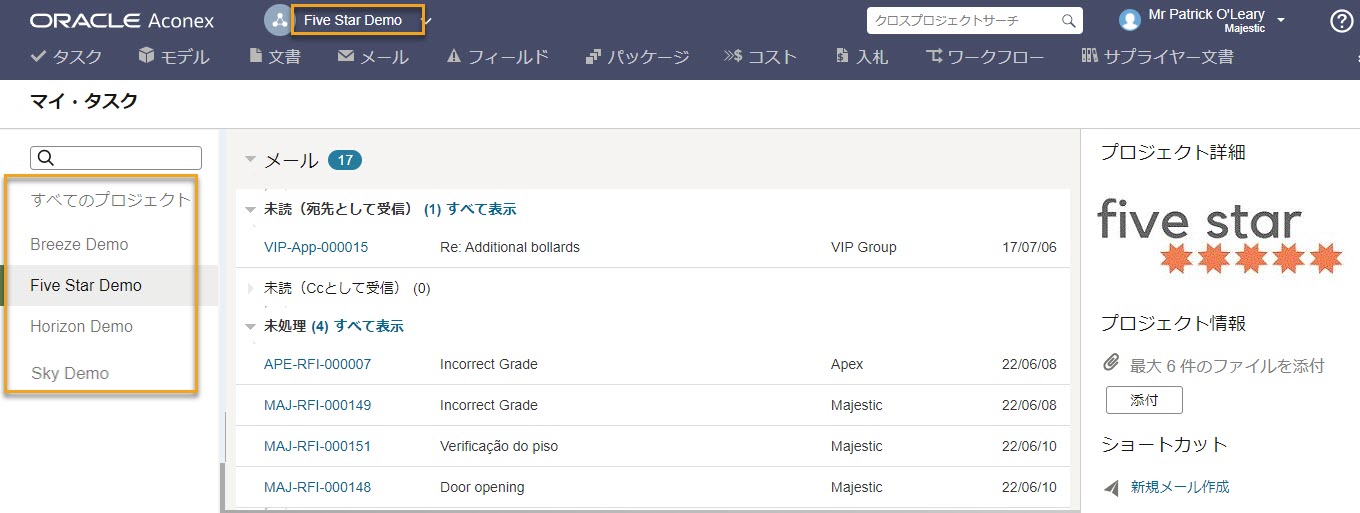Open mail APE-RFI-000007
Image resolution: width=1360 pixels, height=513 pixels.
point(317,364)
